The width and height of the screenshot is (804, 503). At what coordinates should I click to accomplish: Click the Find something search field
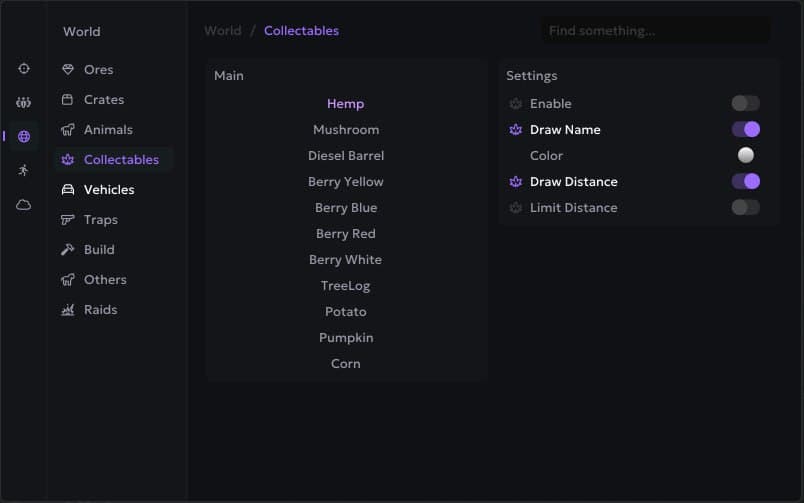tap(655, 31)
